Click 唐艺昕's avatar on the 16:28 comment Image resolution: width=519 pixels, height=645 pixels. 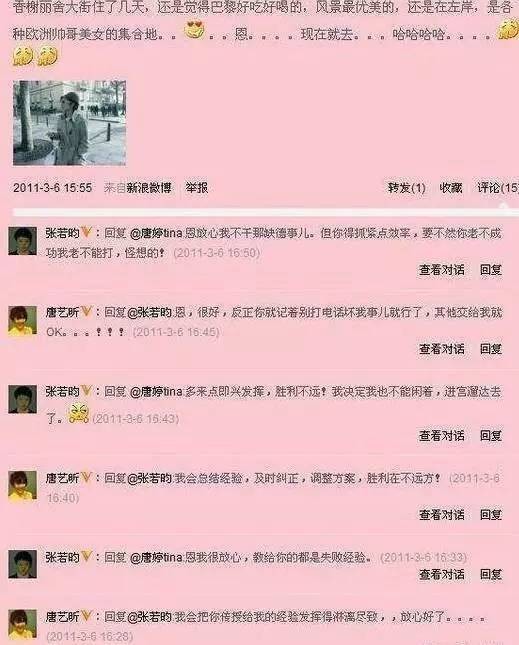[23, 624]
